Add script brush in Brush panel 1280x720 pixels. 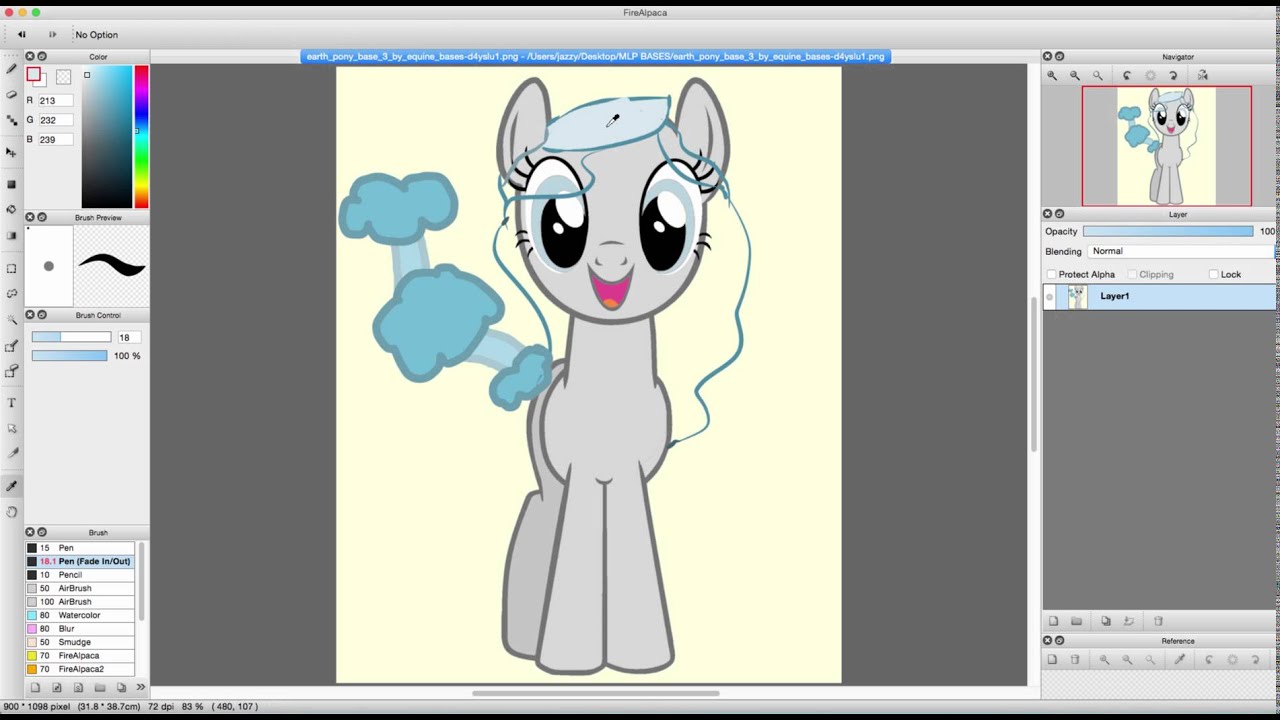tap(78, 687)
